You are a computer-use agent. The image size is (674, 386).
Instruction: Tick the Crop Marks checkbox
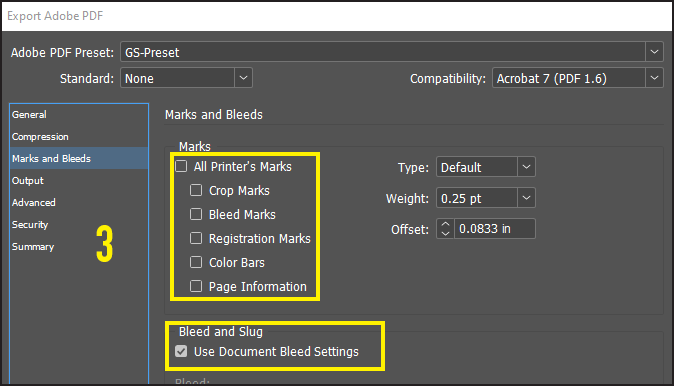[x=196, y=190]
